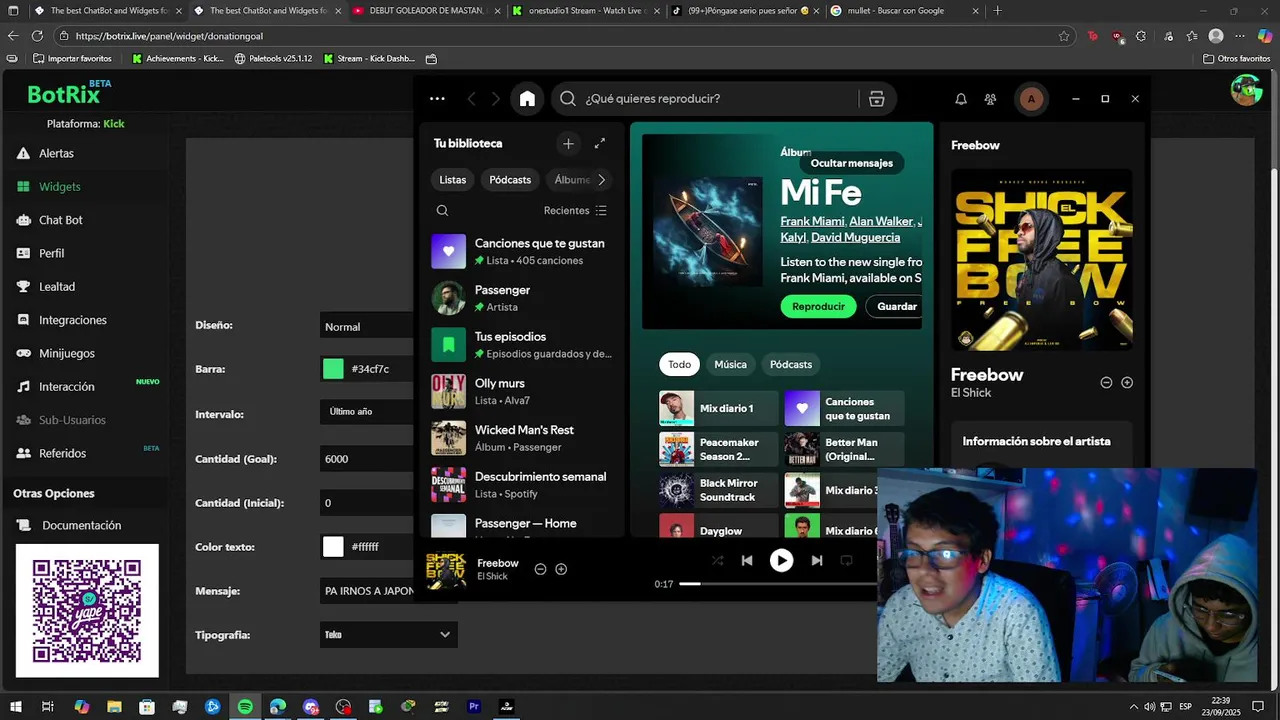Open Olly murs playlist in library
Viewport: 1280px width, 720px height.
[x=521, y=391]
